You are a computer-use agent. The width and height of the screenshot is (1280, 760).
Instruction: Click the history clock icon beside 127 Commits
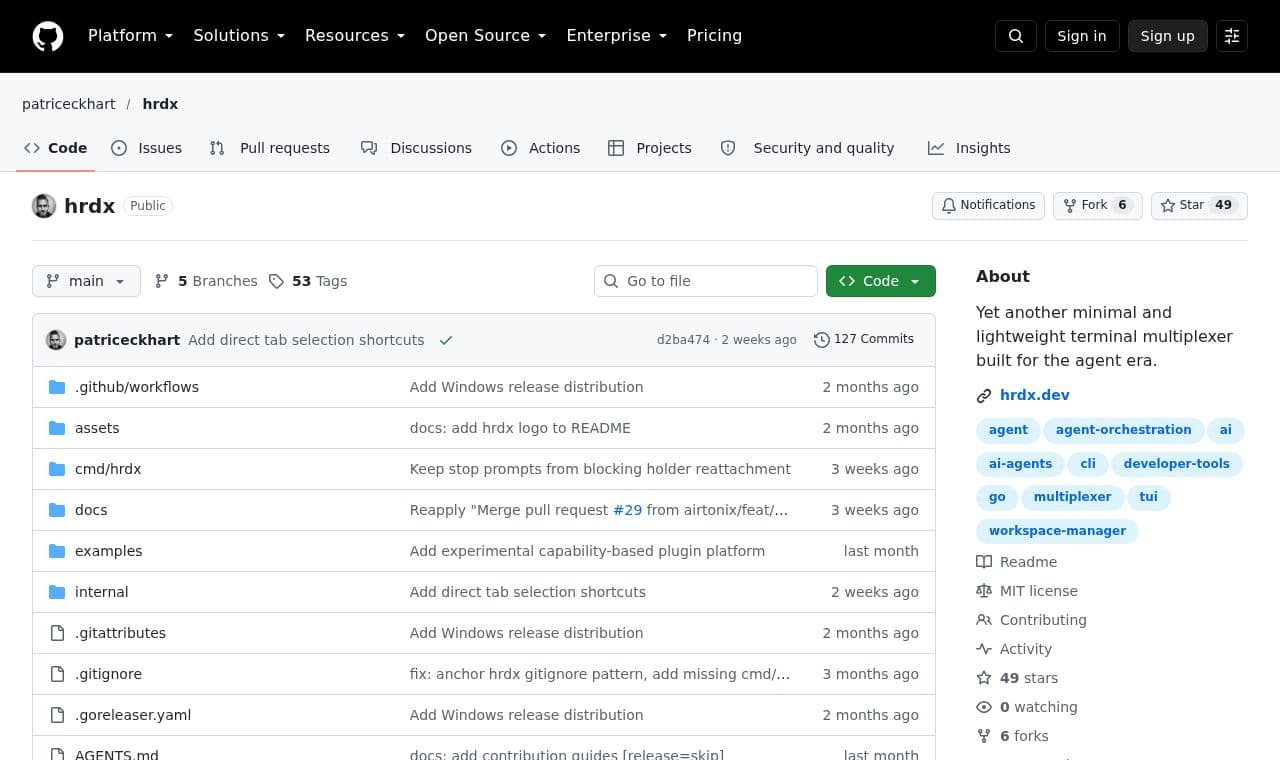(822, 340)
